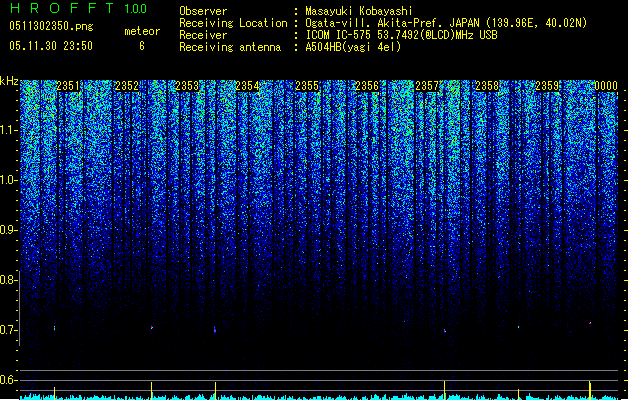The height and width of the screenshot is (400, 629).
Task: Click the 'Receiving Location' label
Action: [233, 23]
